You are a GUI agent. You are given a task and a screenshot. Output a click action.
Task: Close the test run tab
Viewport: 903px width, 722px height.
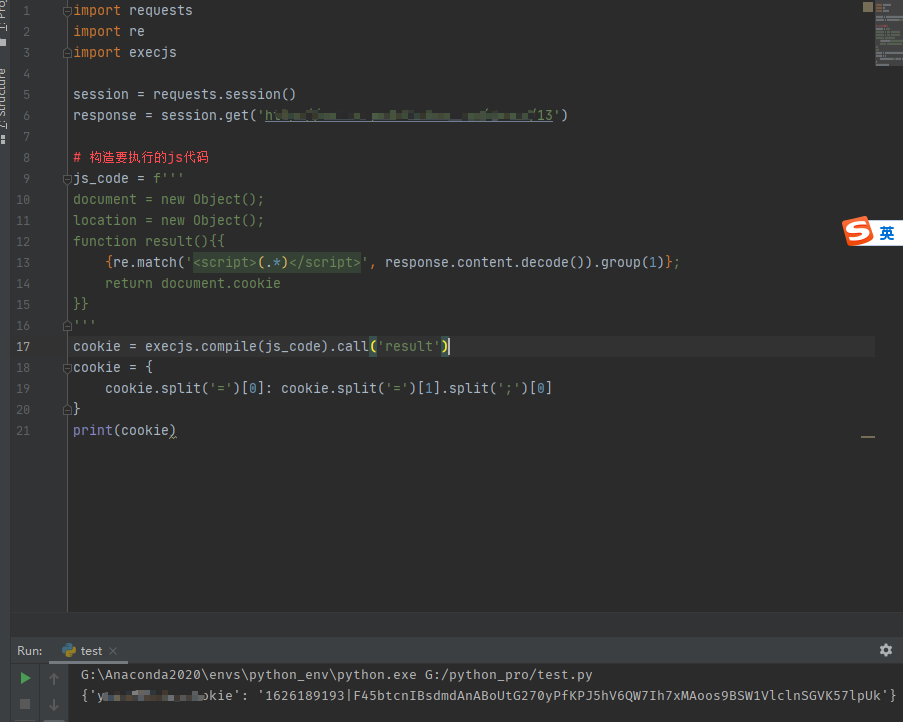(x=113, y=651)
